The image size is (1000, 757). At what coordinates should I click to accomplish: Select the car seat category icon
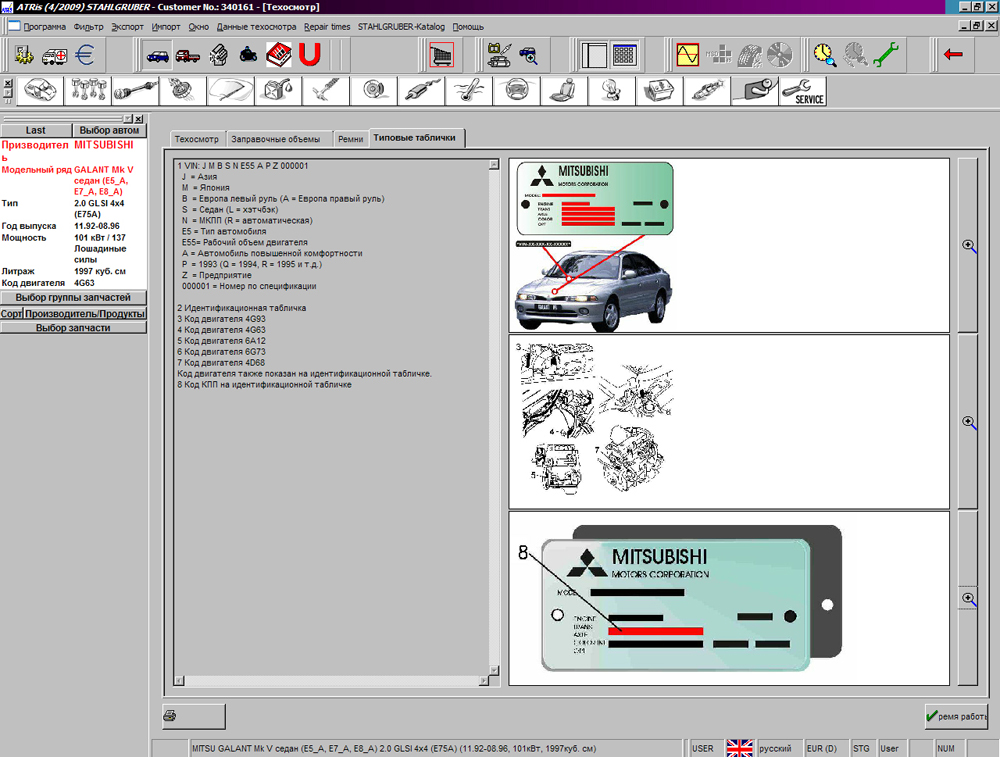564,91
